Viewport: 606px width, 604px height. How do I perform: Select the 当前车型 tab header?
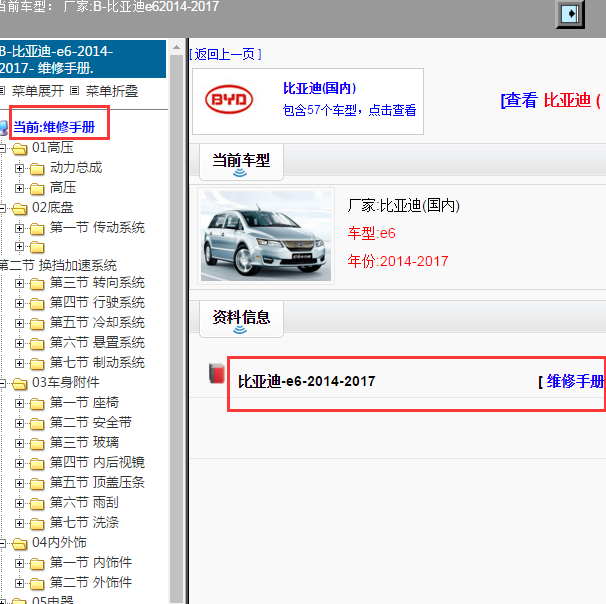tap(241, 162)
